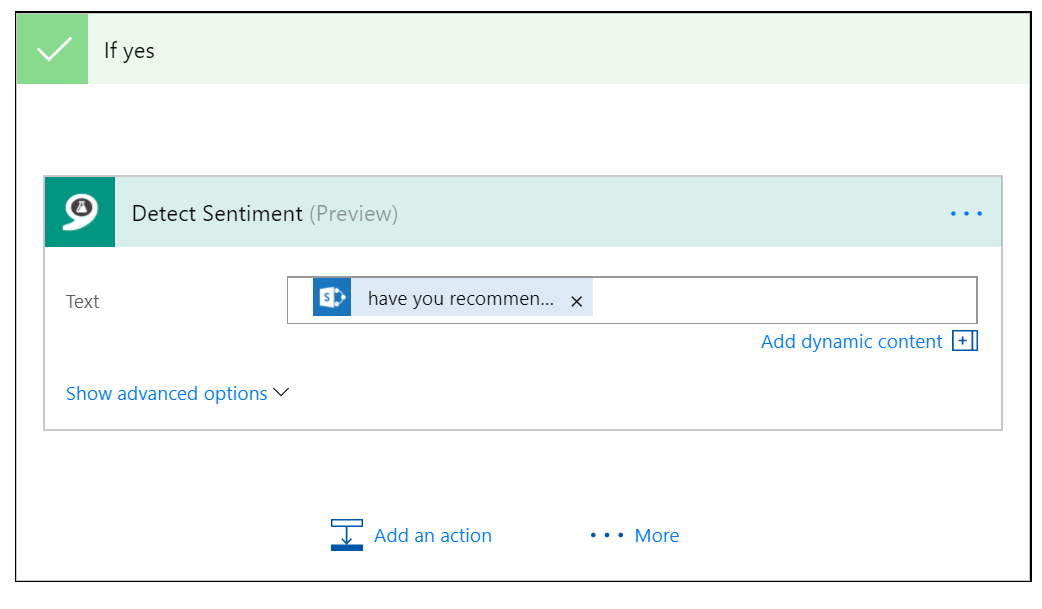The image size is (1042, 609).
Task: Open the More options link
Action: pos(657,536)
